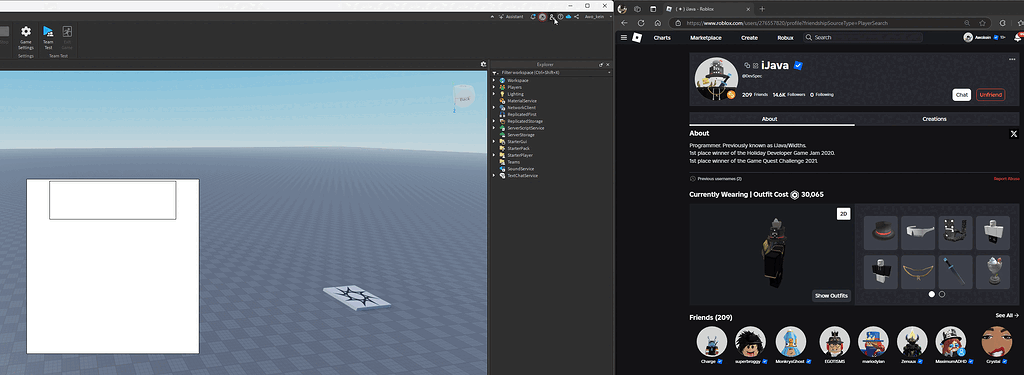Select MaterialService in Explorer
Image resolution: width=1024 pixels, height=375 pixels.
click(522, 101)
